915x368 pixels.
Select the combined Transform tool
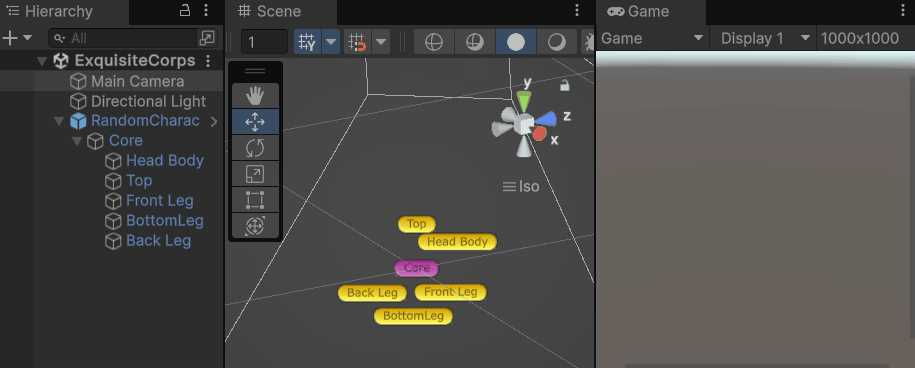(255, 226)
